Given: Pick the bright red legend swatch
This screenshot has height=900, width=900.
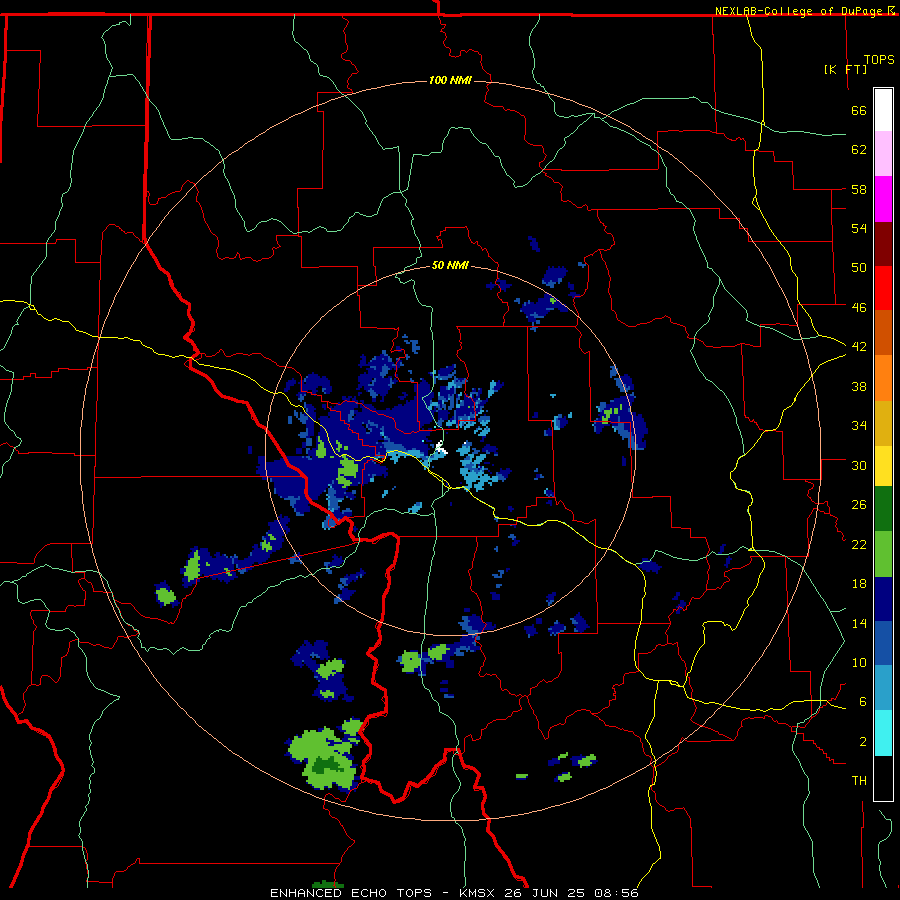Looking at the screenshot, I should click(883, 288).
